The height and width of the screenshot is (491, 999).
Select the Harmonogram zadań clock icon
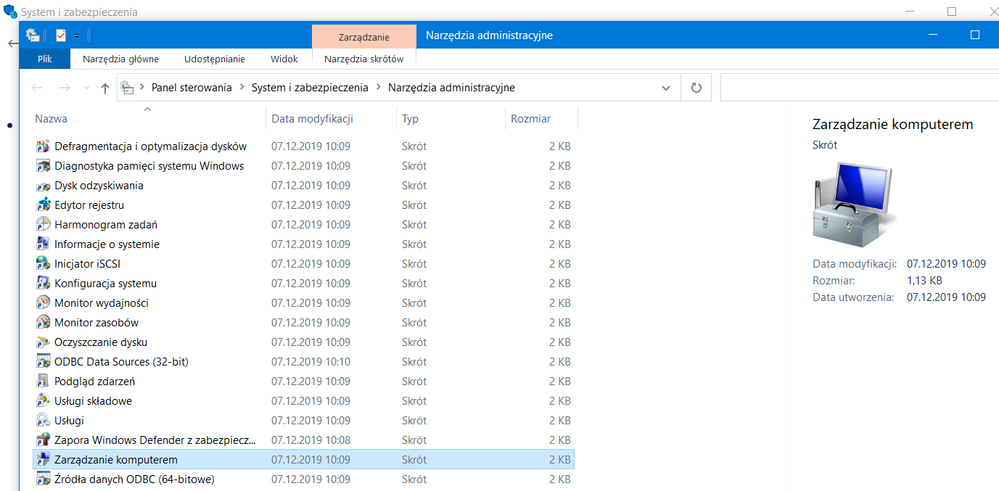[43, 225]
